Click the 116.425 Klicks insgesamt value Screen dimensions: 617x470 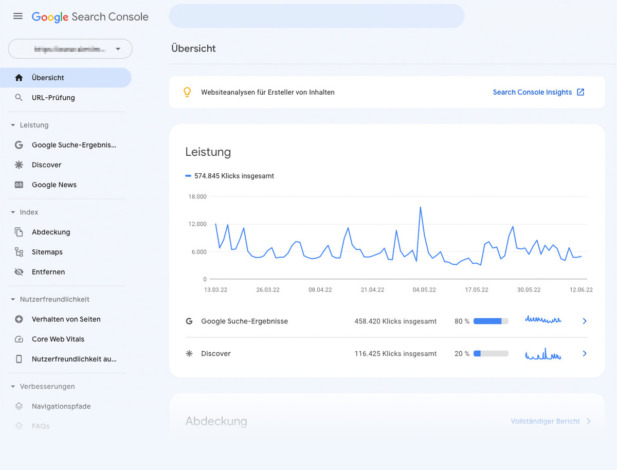pyautogui.click(x=395, y=353)
